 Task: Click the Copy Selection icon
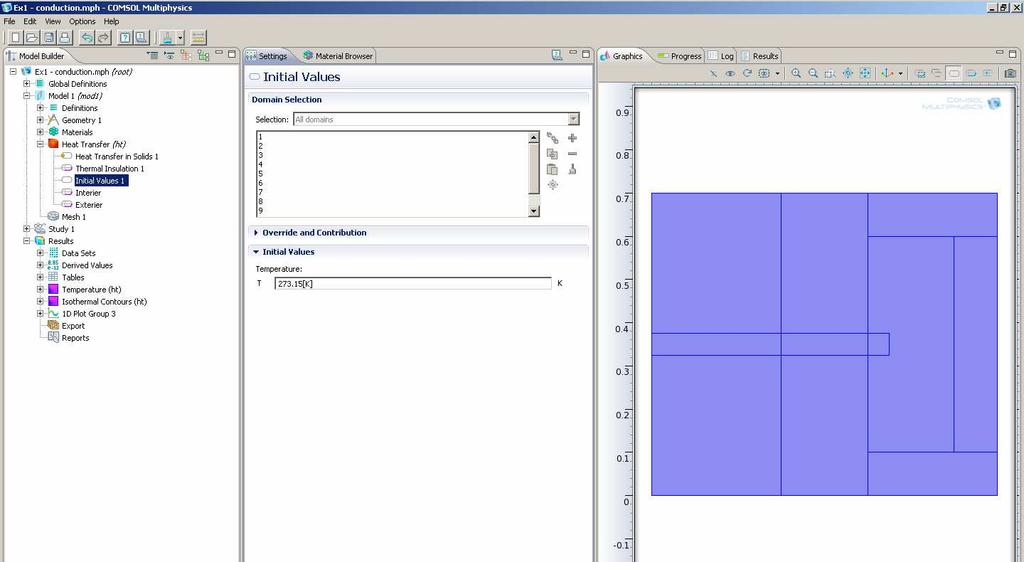552,154
